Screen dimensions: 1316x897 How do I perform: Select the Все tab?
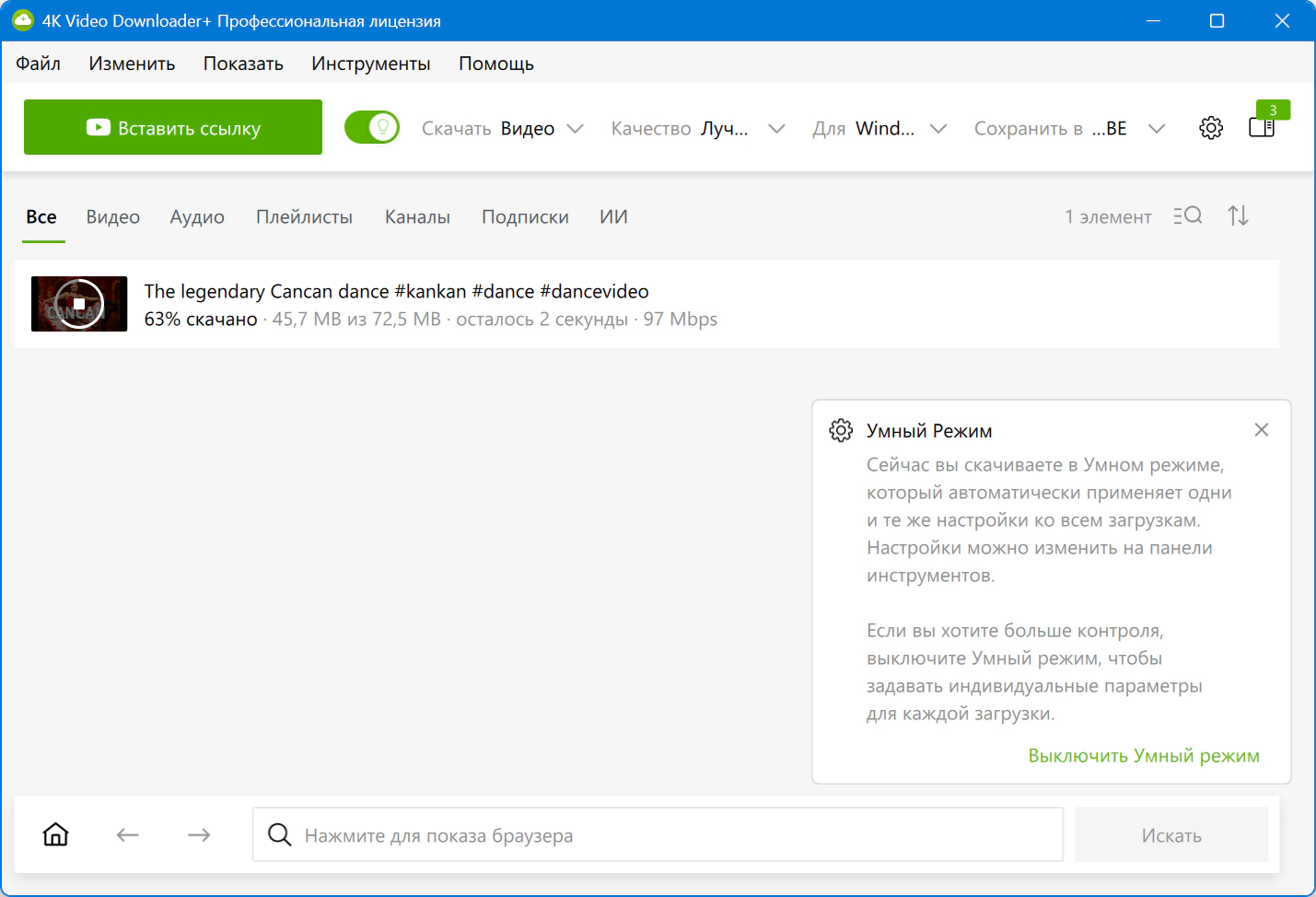tap(41, 217)
